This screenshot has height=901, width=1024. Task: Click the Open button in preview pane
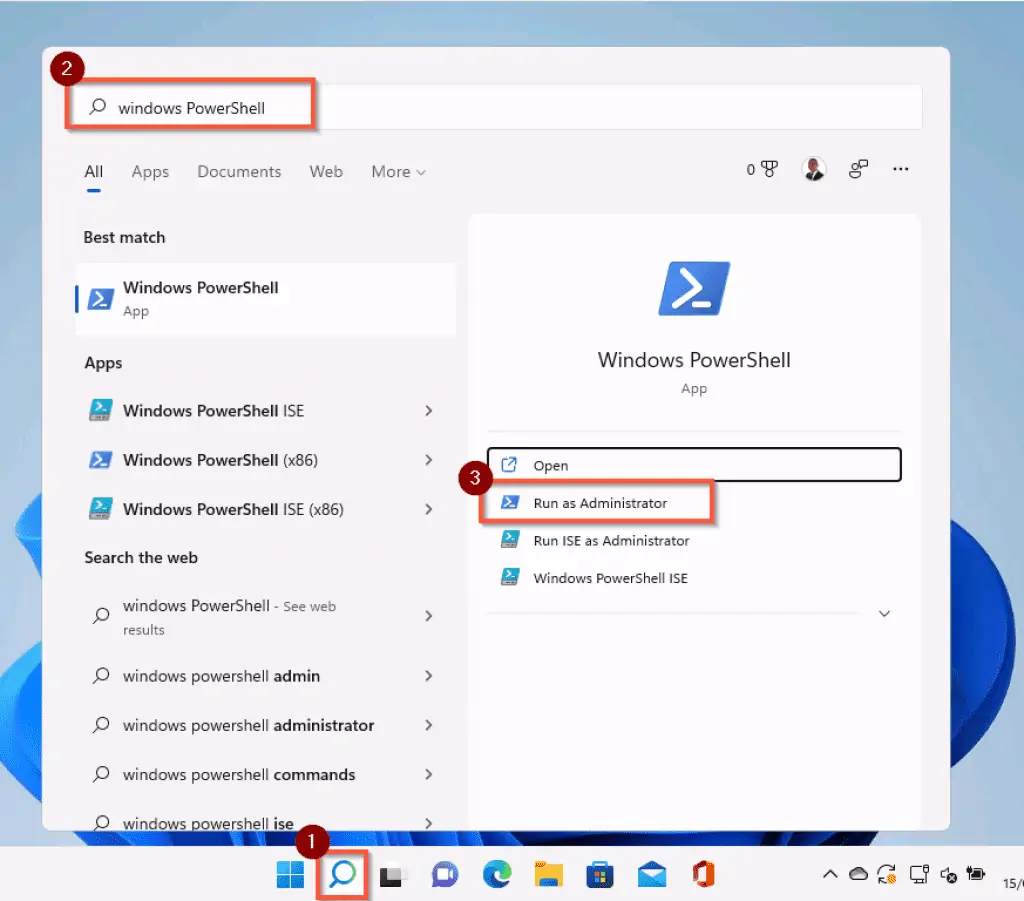click(694, 465)
